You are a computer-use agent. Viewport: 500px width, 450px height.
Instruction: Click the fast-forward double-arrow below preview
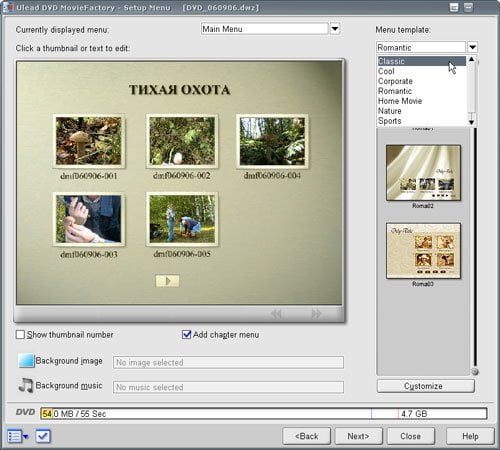pyautogui.click(x=316, y=314)
